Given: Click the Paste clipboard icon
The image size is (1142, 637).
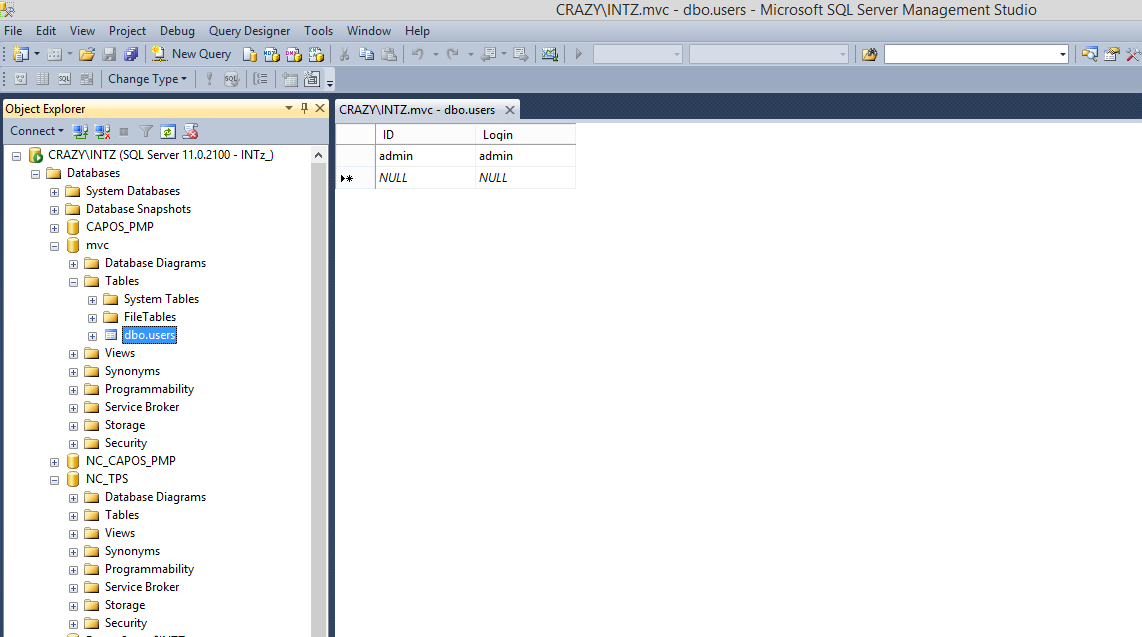Looking at the screenshot, I should click(x=389, y=54).
